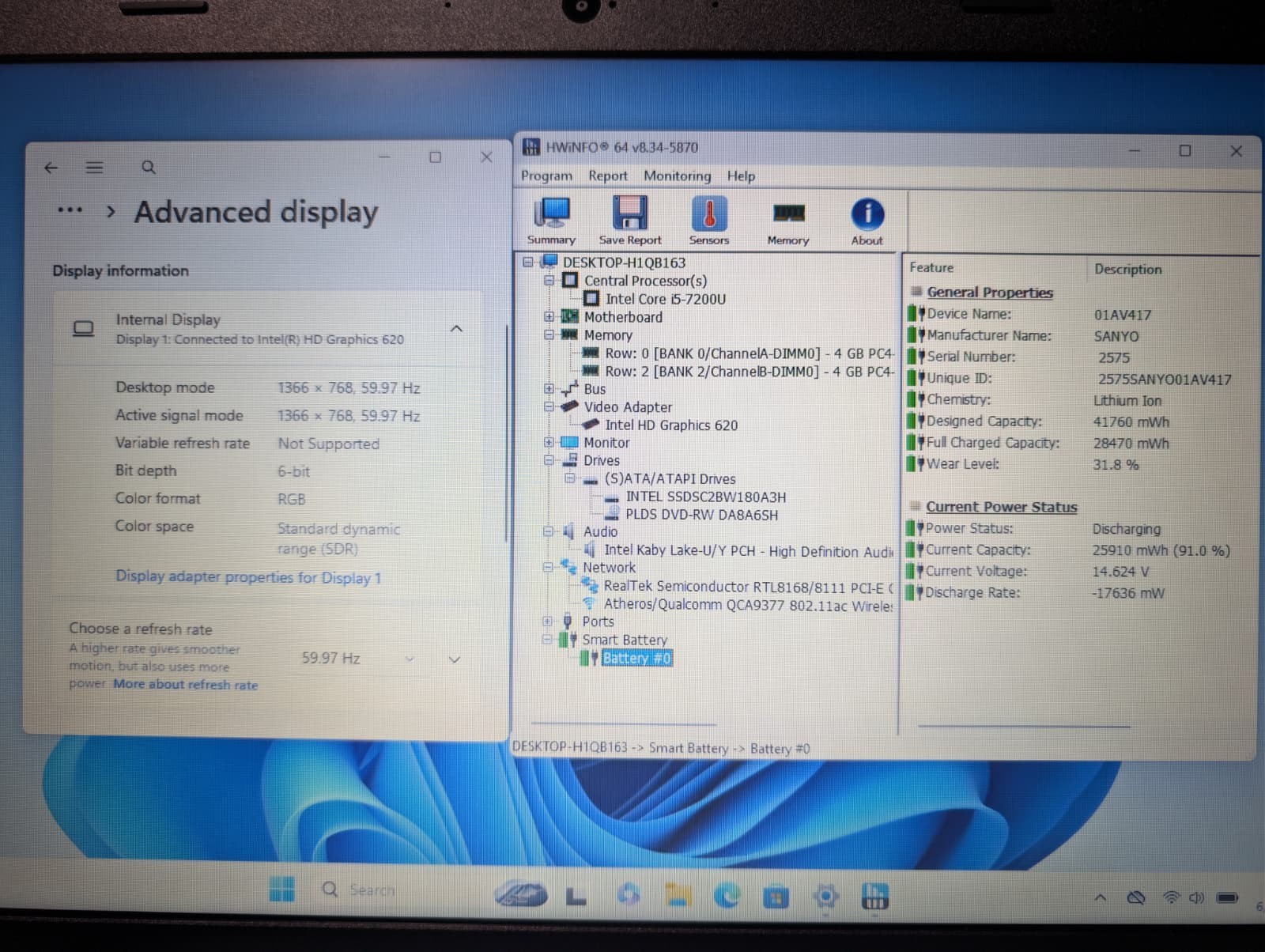Expand the Motherboard tree branch
The image size is (1265, 952).
[x=549, y=317]
